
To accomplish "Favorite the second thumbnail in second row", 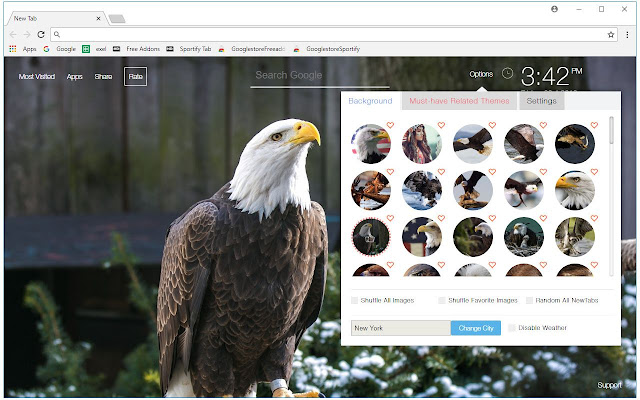I will click(x=441, y=172).
